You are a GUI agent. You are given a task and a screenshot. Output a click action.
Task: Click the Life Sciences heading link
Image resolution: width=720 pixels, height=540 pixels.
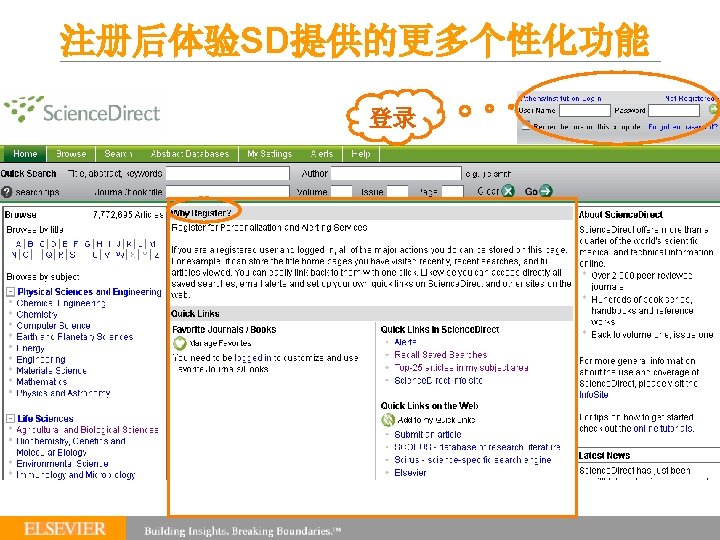(x=45, y=418)
